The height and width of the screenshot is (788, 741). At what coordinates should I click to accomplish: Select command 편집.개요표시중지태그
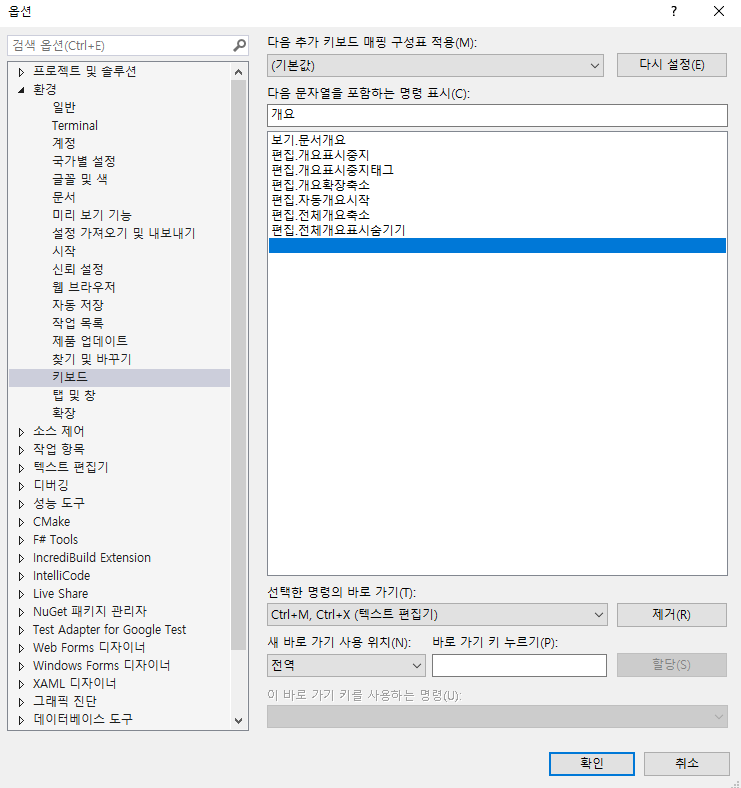point(332,170)
